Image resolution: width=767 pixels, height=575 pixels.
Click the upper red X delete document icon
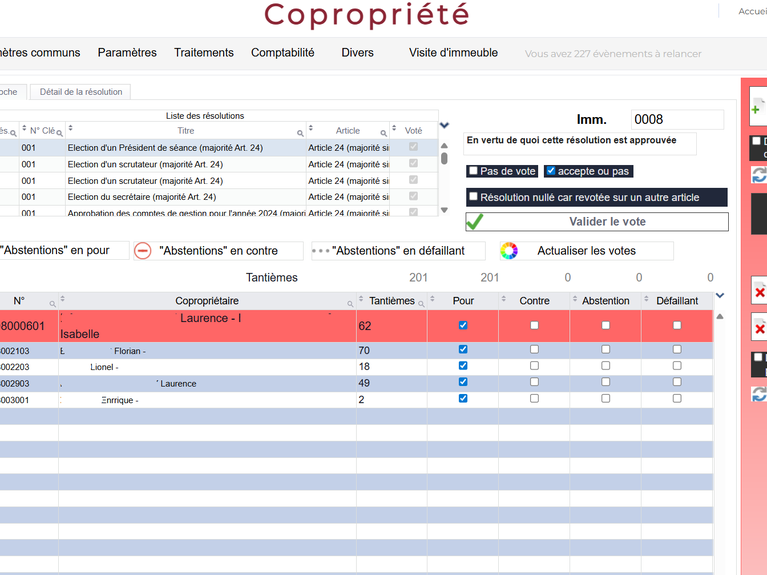(760, 291)
